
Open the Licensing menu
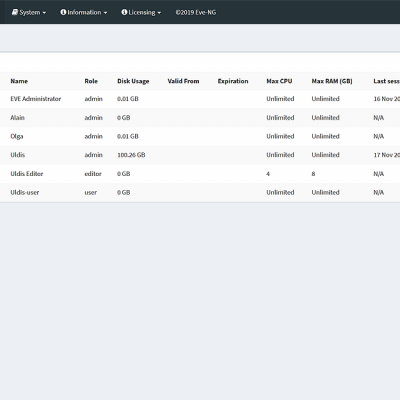(141, 12)
